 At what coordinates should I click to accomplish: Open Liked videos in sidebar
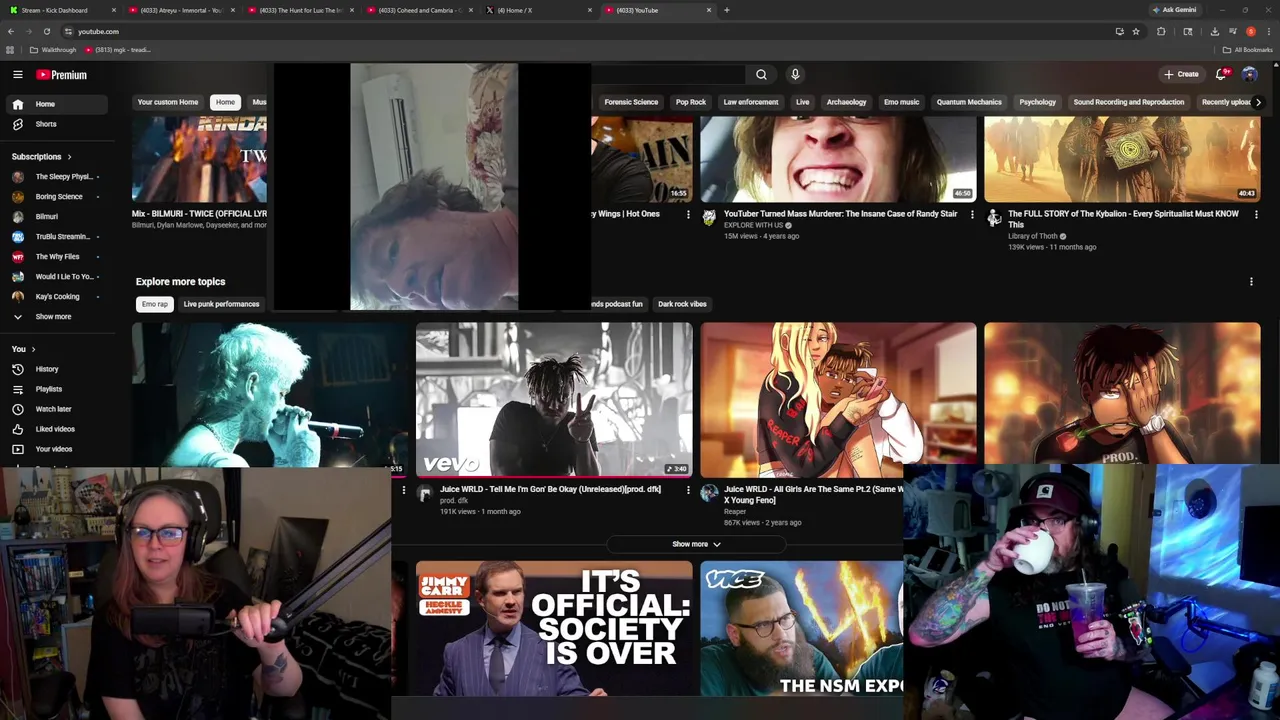pos(58,429)
